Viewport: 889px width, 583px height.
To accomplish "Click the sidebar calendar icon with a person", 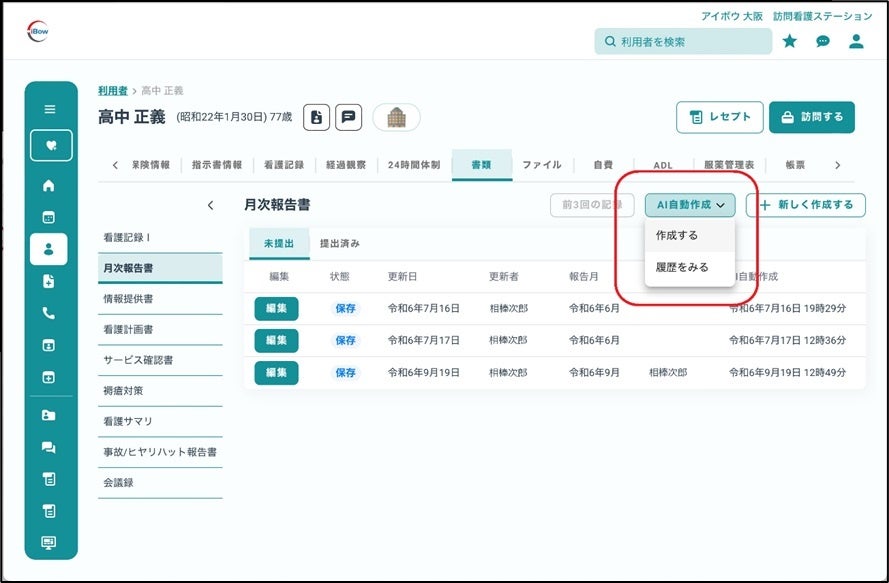I will coord(49,345).
